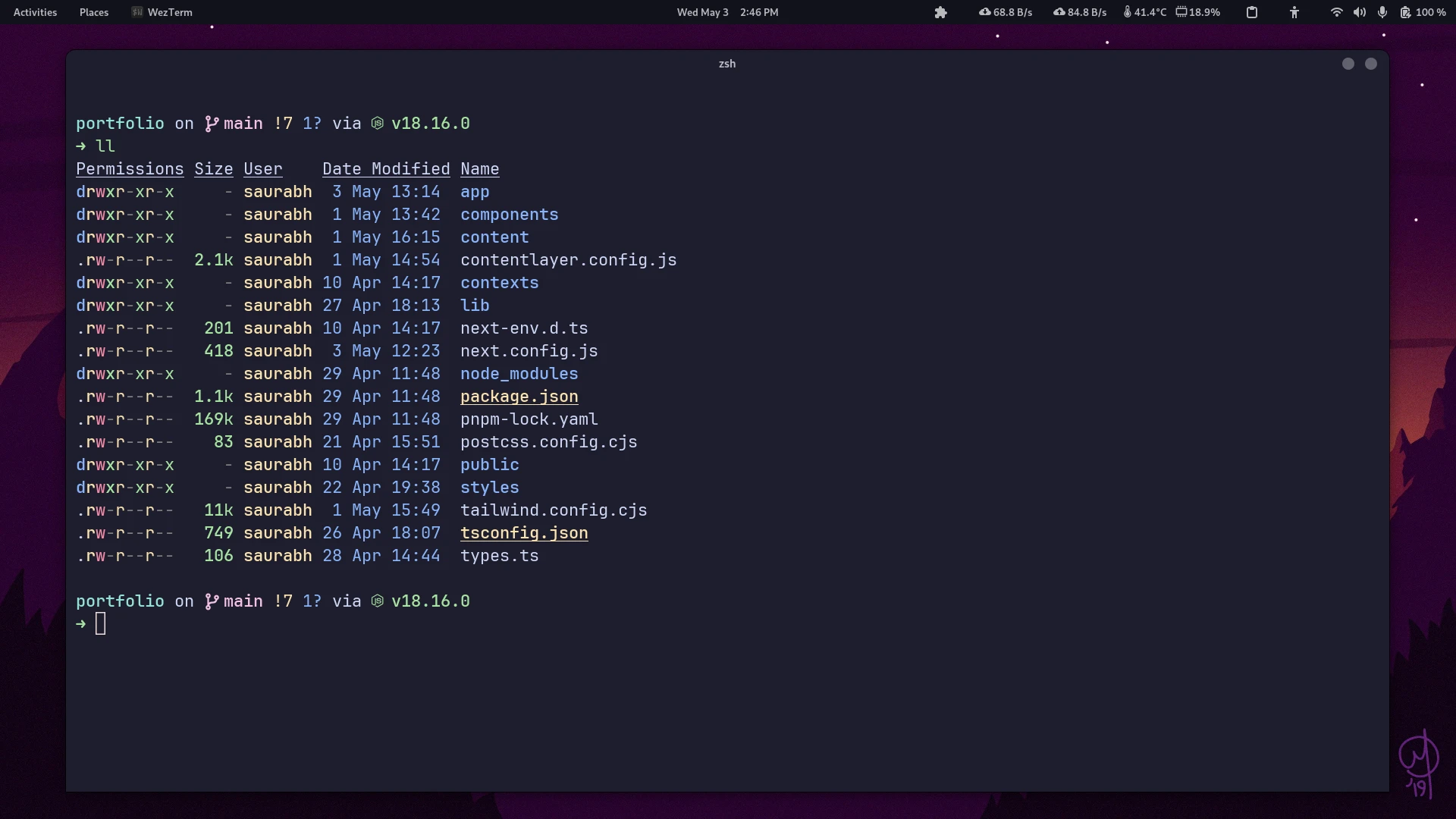The width and height of the screenshot is (1456, 819).
Task: Click tailwind.config.cjs file name
Action: point(554,510)
